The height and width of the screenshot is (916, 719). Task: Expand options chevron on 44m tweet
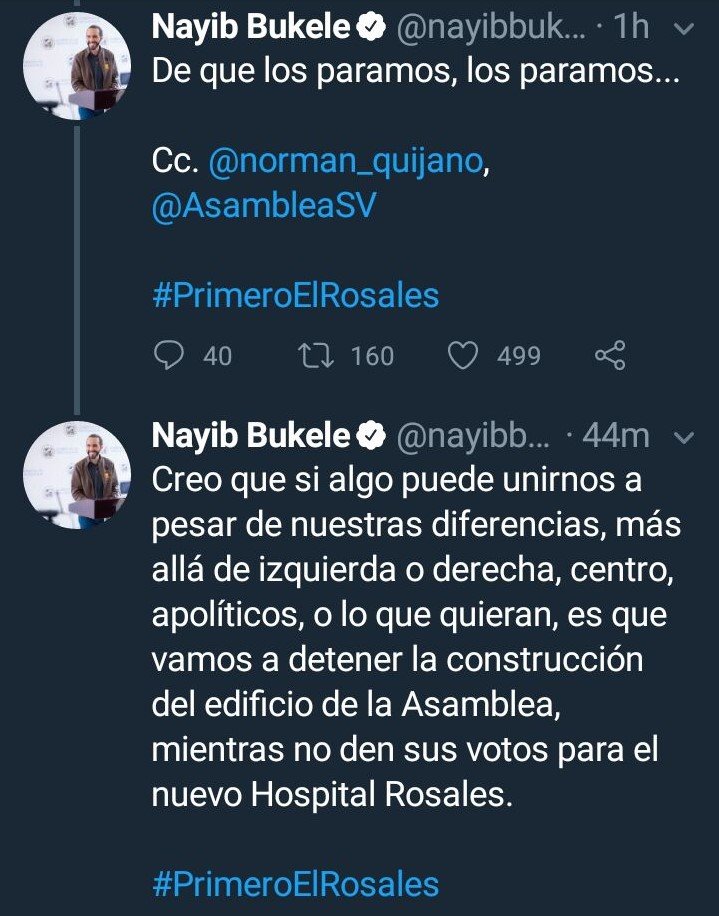(685, 437)
